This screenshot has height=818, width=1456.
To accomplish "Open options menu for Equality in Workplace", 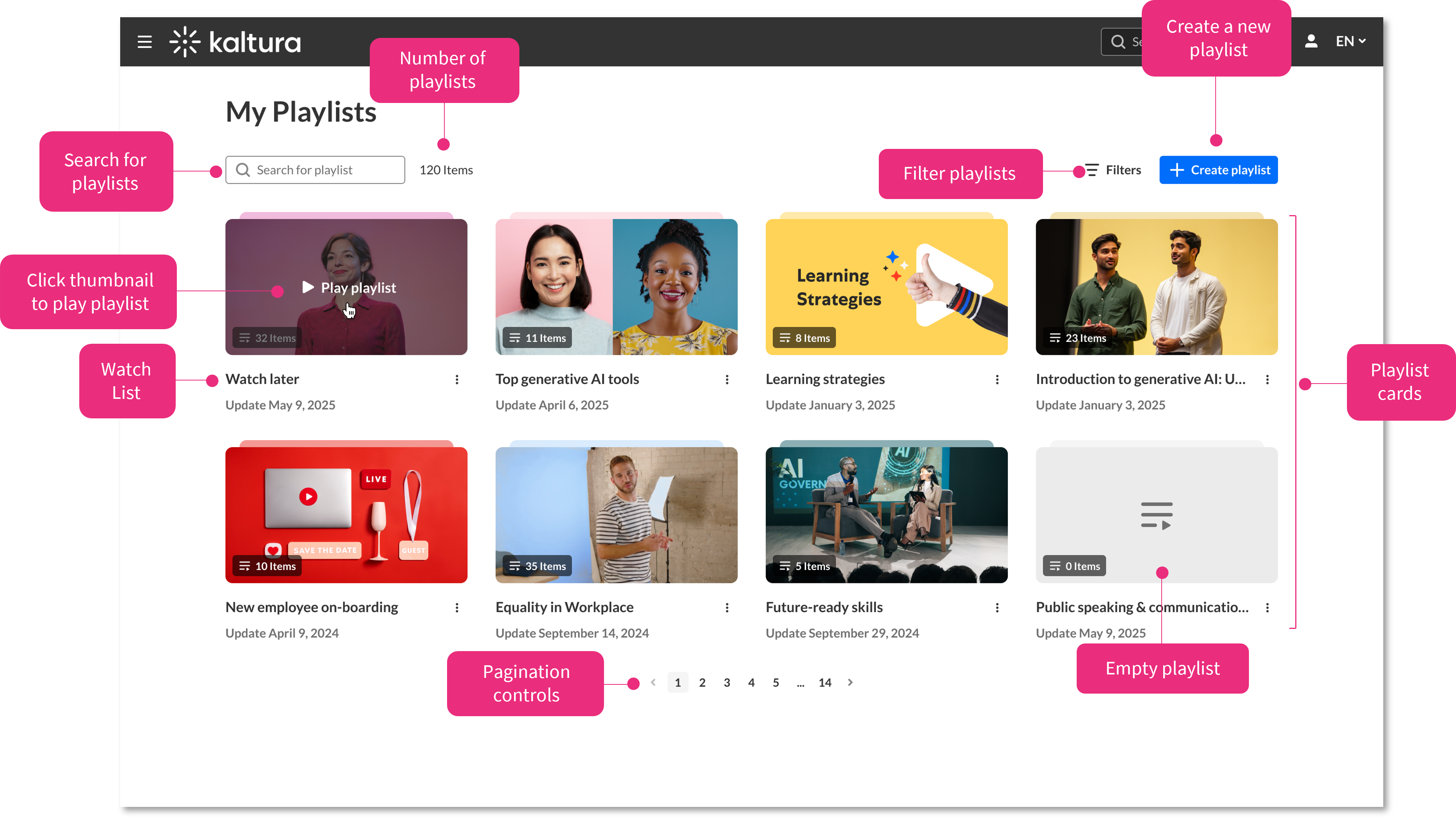I will pyautogui.click(x=727, y=608).
